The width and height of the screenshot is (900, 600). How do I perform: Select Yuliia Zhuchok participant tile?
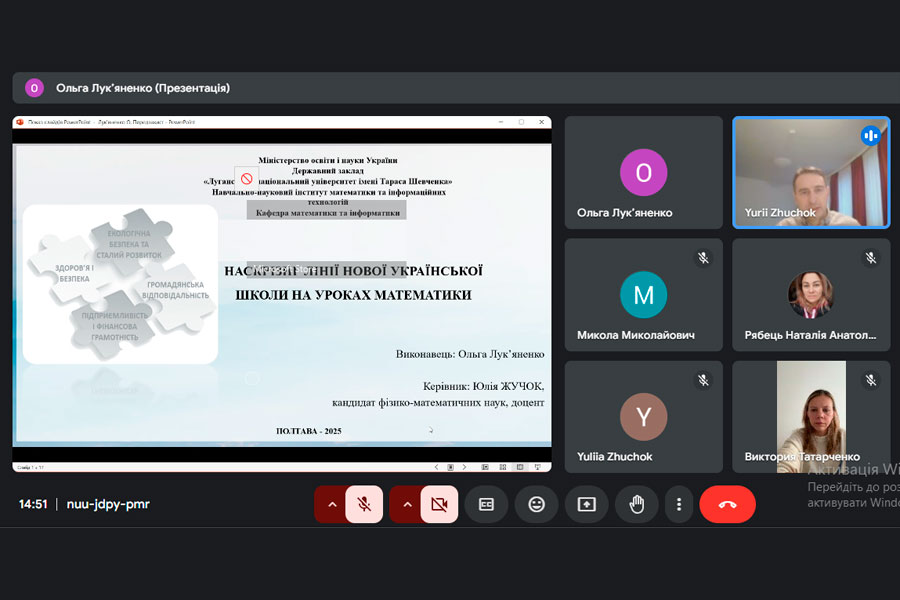643,417
